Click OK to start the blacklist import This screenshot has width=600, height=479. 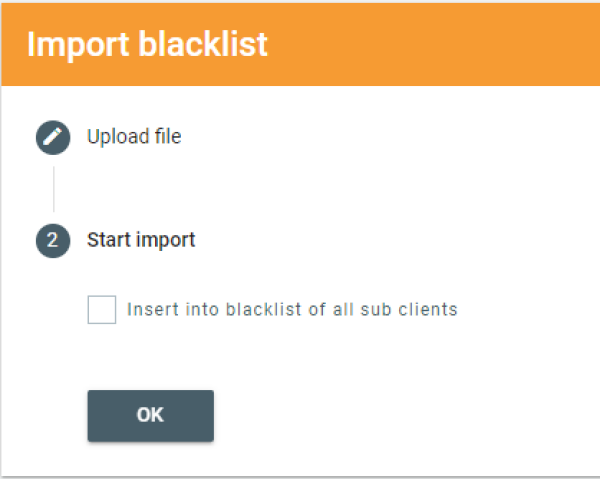pyautogui.click(x=150, y=415)
